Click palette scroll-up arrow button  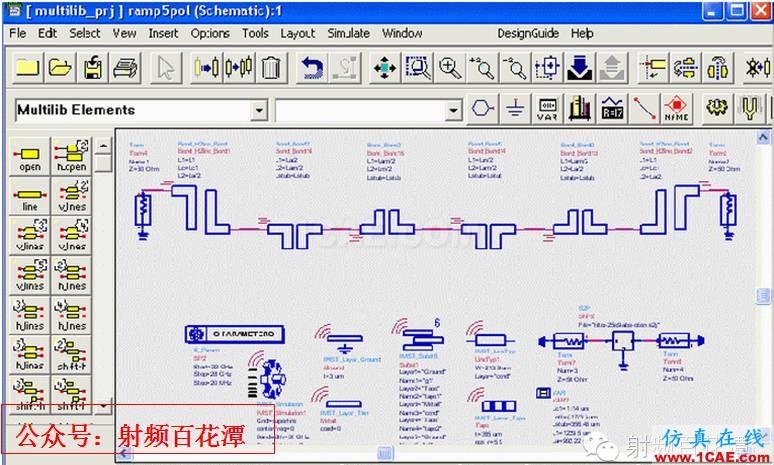[x=103, y=146]
